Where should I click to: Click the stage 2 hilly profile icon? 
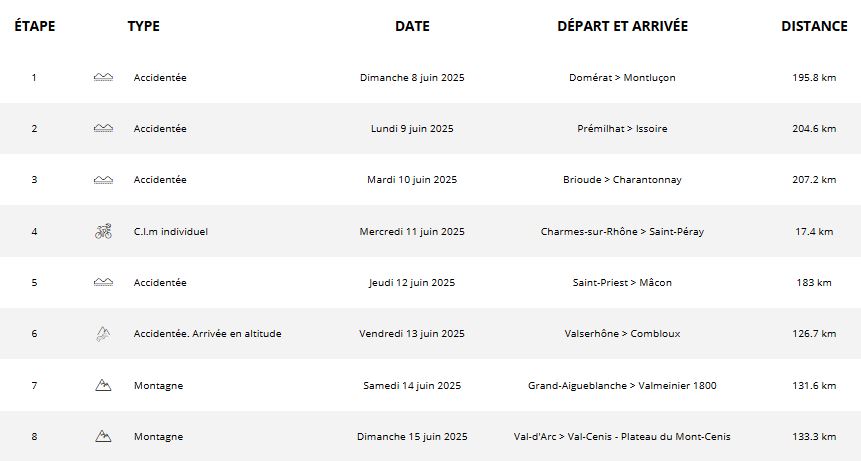coord(103,129)
